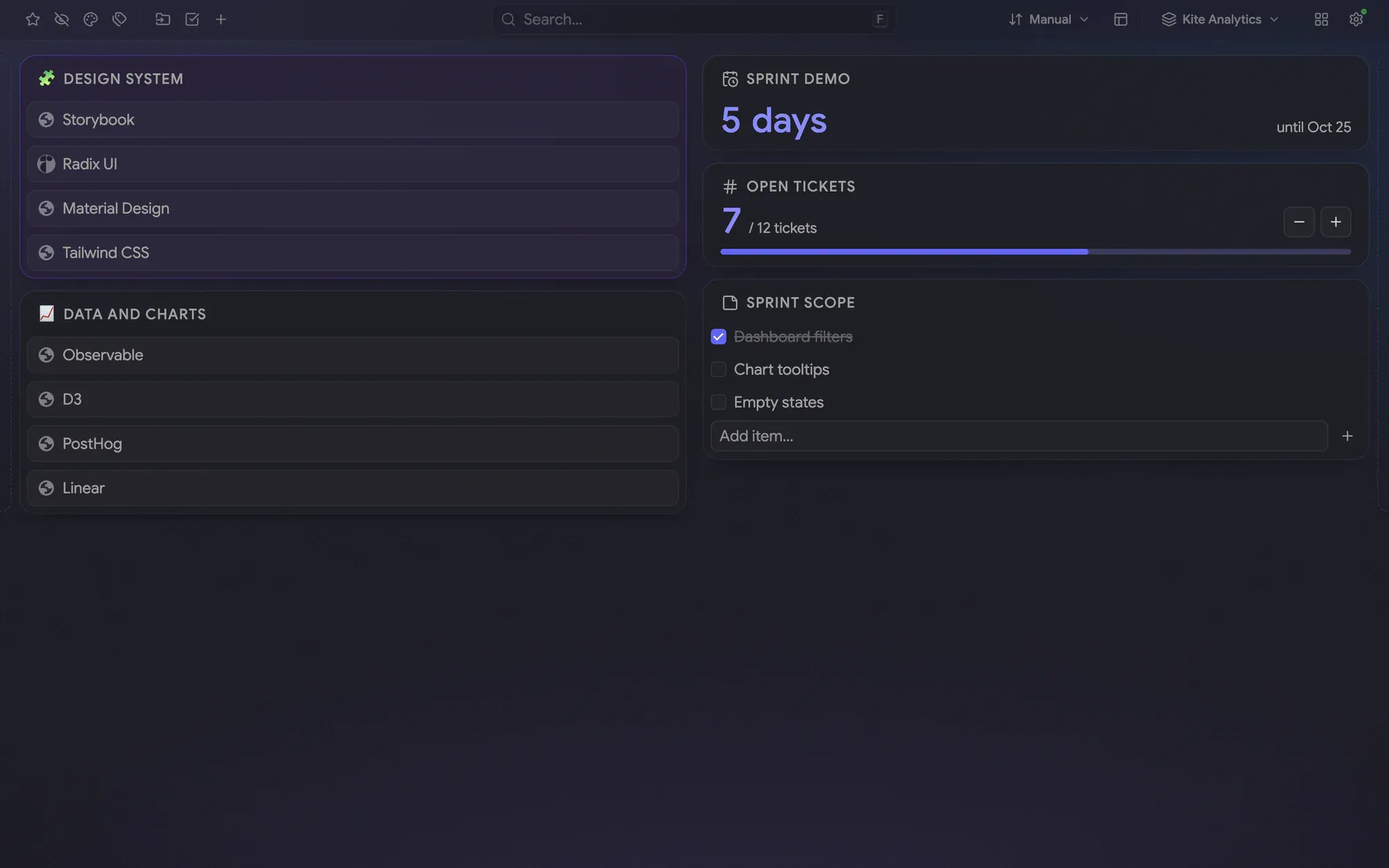Viewport: 1389px width, 868px height.
Task: Click the star favorites icon
Action: coord(33,19)
